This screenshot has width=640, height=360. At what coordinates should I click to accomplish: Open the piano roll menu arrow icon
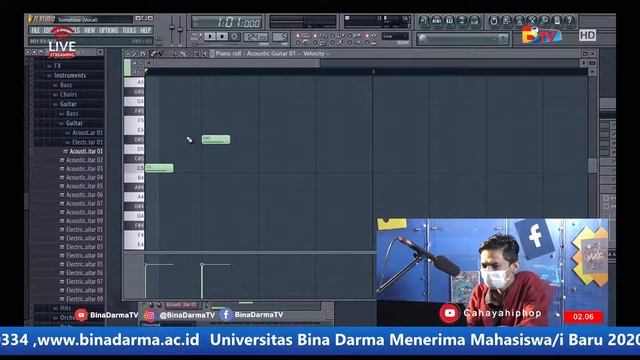pos(128,54)
